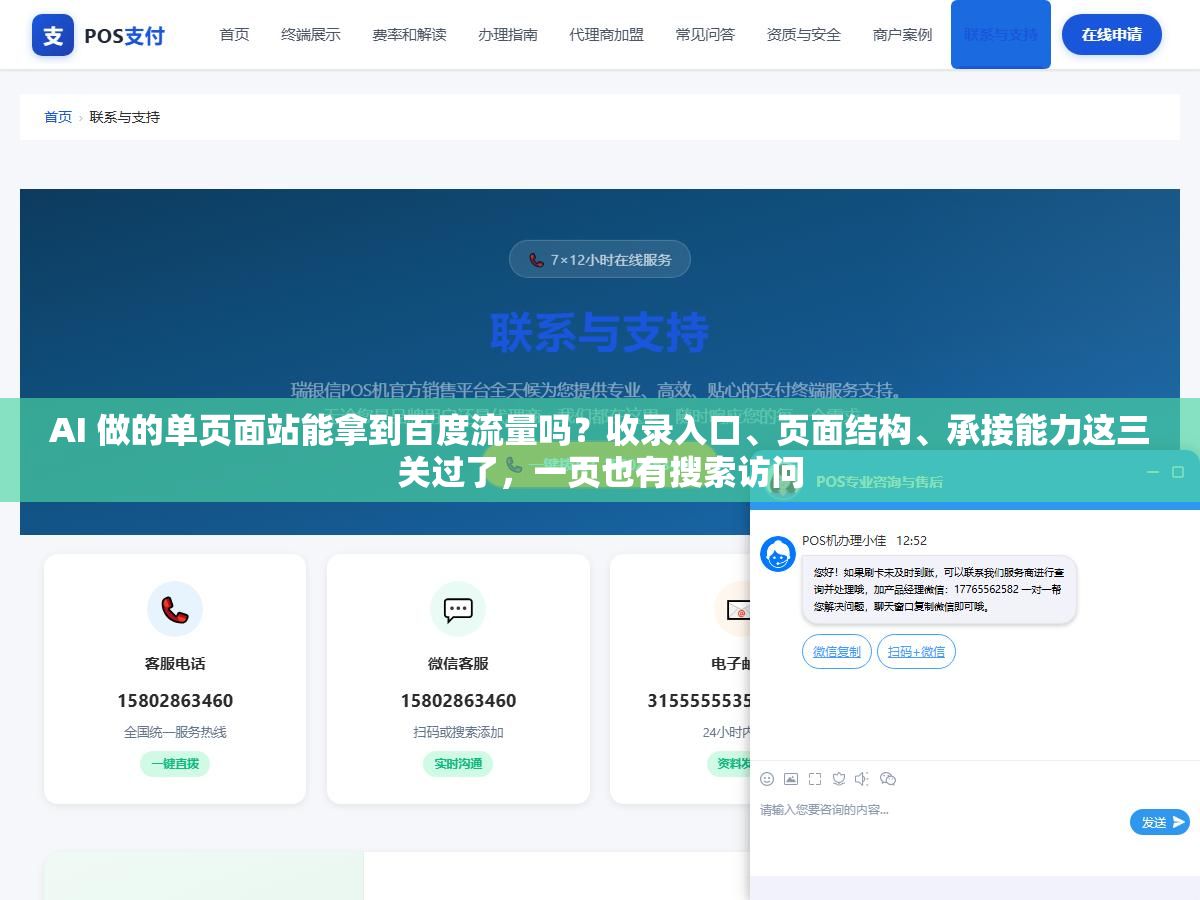The width and height of the screenshot is (1200, 900).
Task: Toggle the chat sound speaker icon
Action: (863, 778)
